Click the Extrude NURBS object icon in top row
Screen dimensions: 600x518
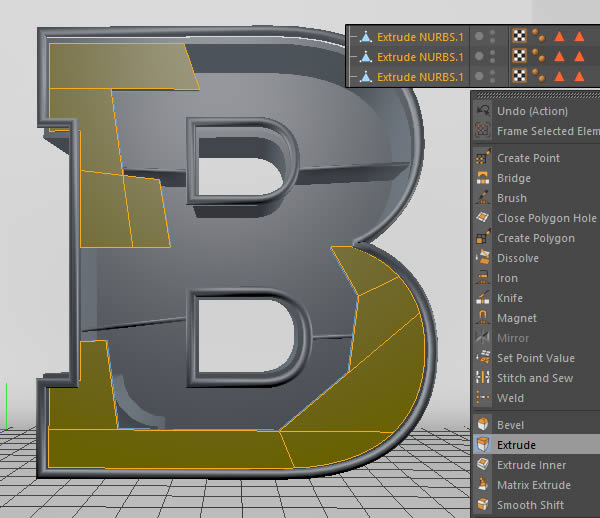[x=366, y=37]
